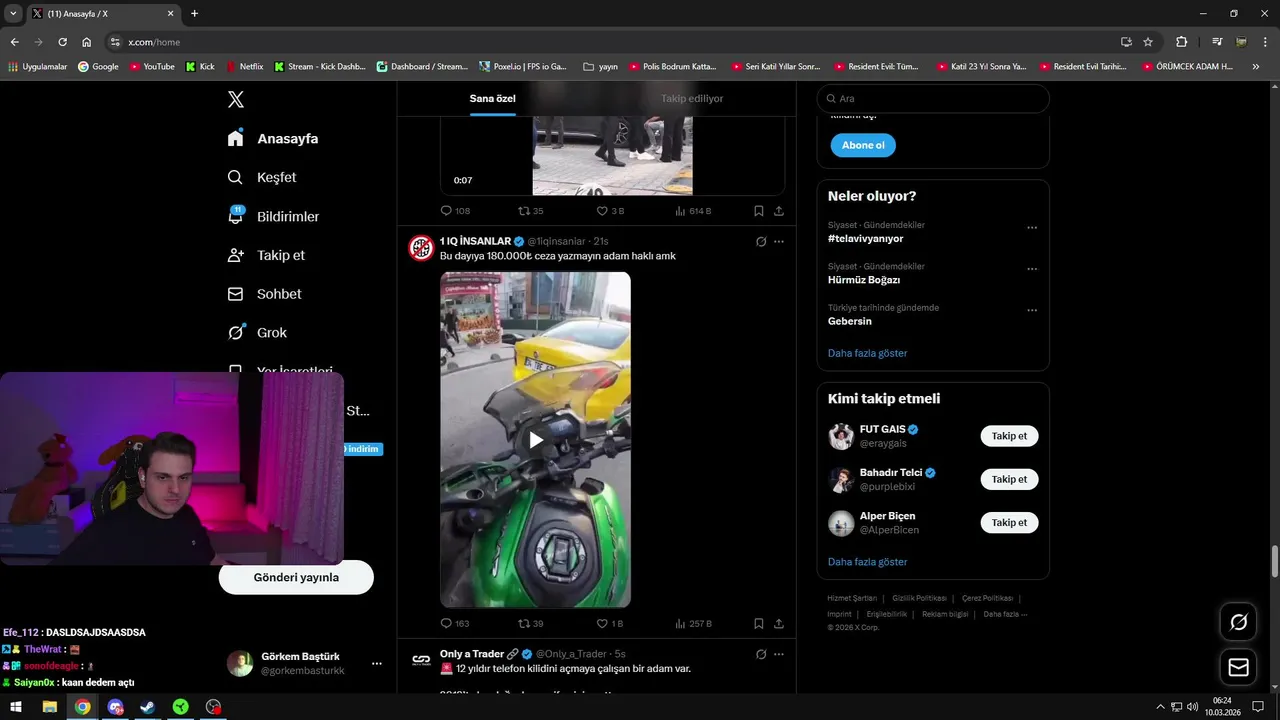
Task: Play the green motorcycle video
Action: [x=536, y=440]
